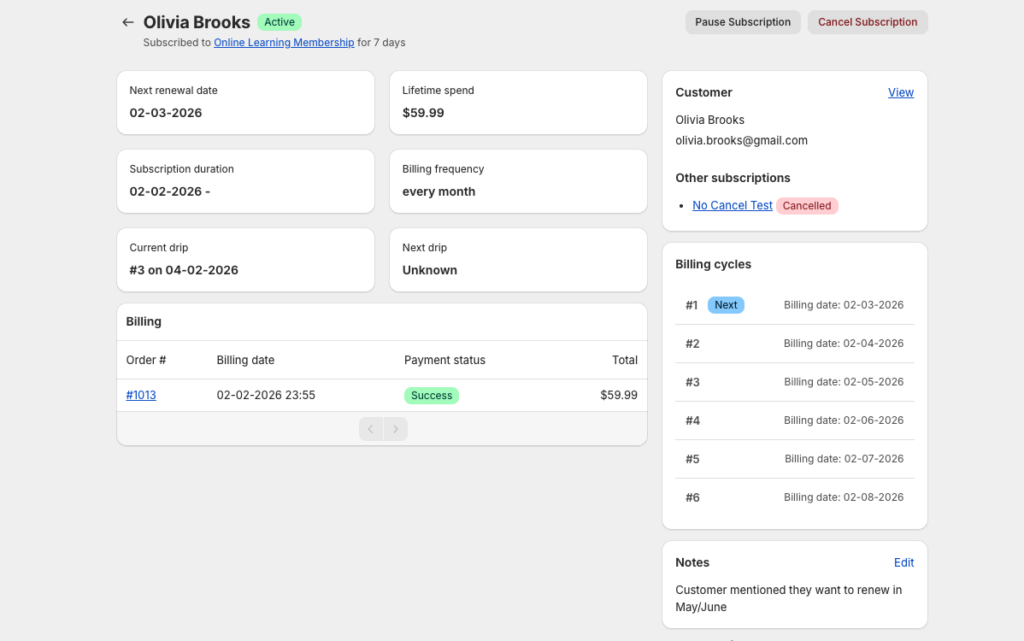Click the Lifetime spend card
This screenshot has height=641, width=1024.
click(518, 102)
